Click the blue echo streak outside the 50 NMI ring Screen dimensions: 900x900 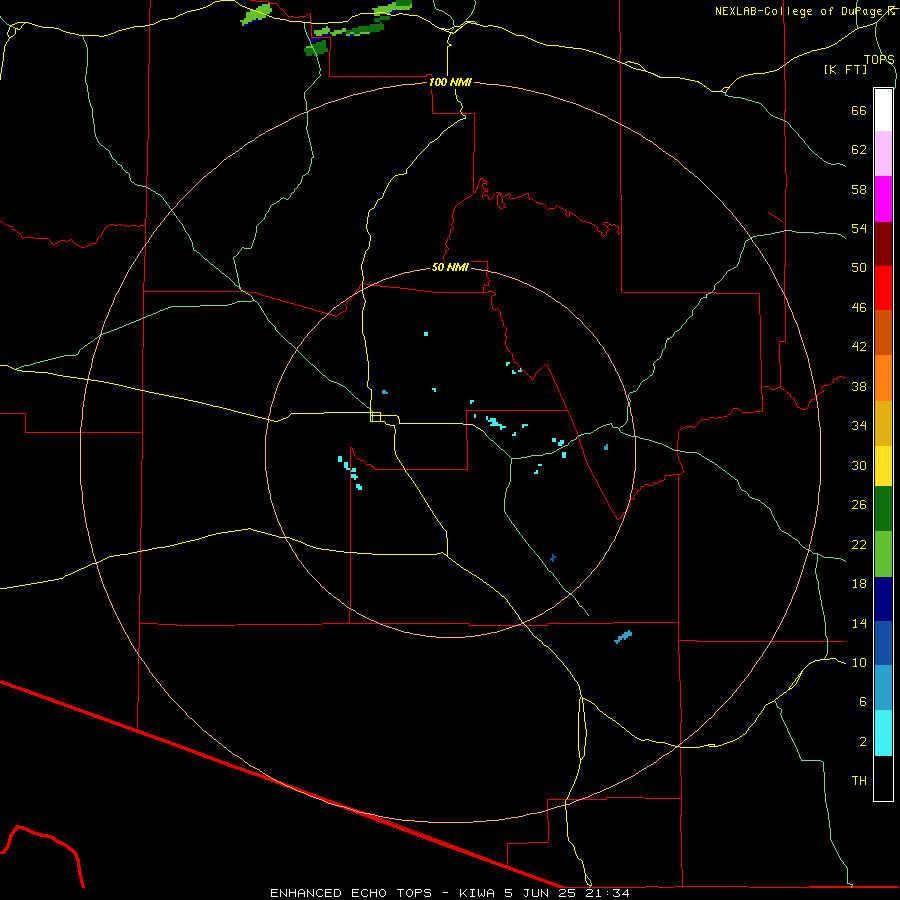[x=623, y=637]
